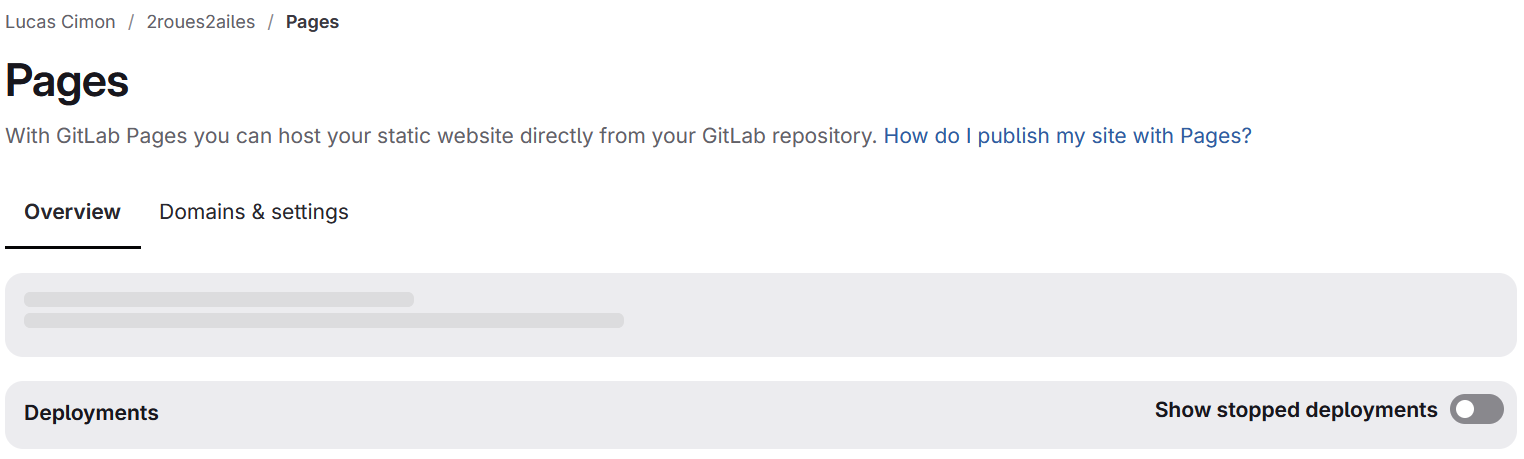Open the Domains & settings tab

(254, 212)
